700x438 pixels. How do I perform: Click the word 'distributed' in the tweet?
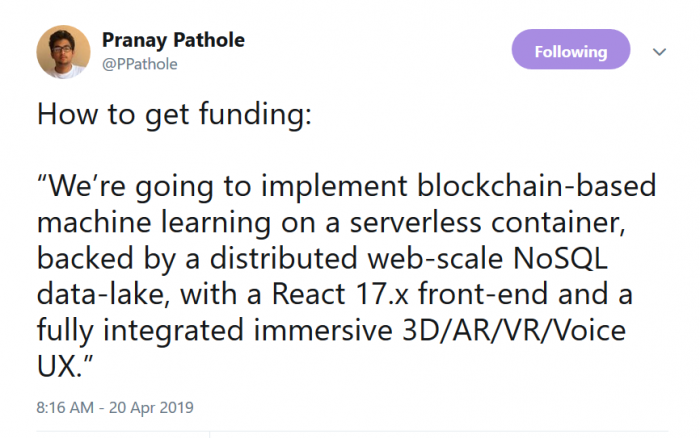(x=283, y=258)
